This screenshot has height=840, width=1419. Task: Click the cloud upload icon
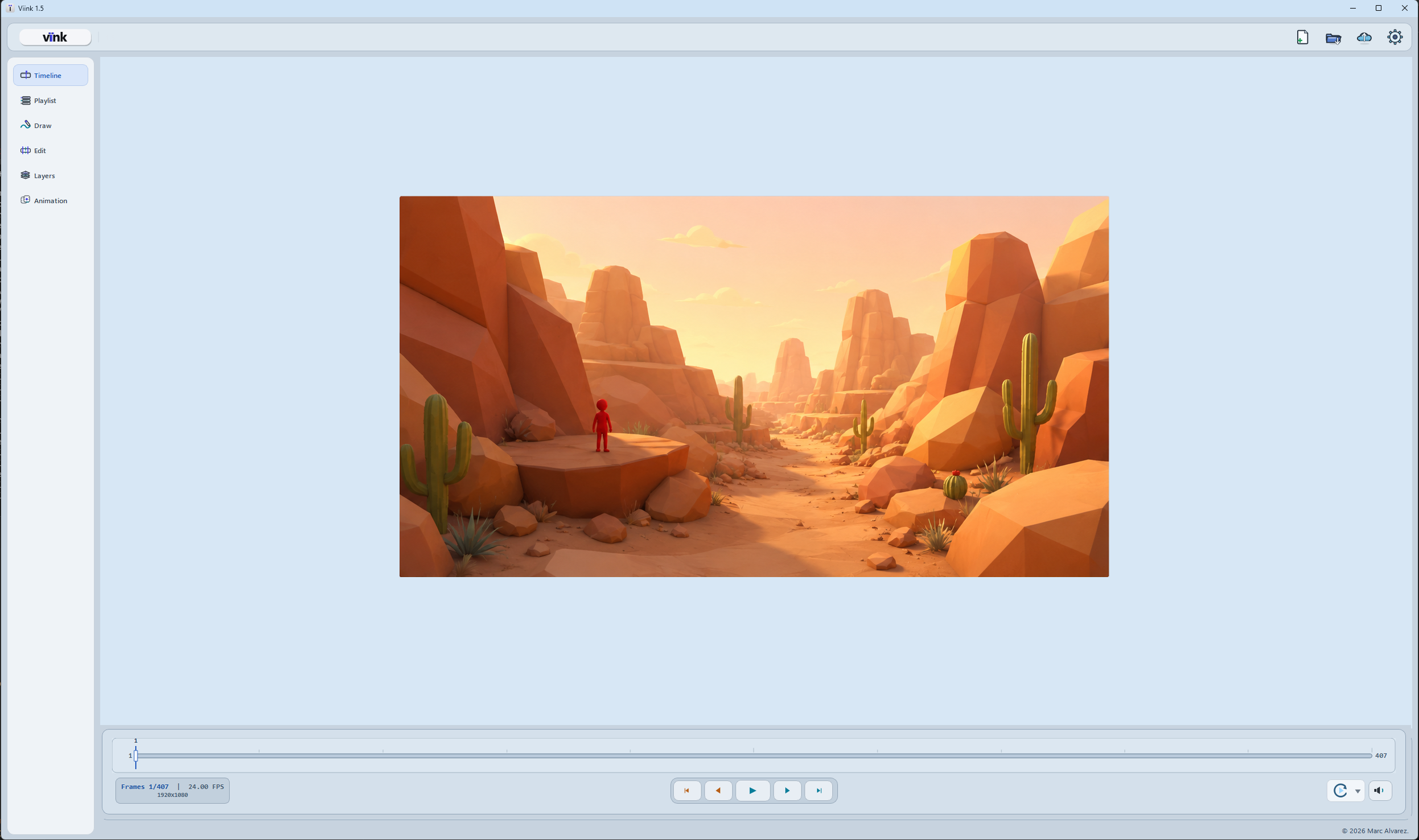click(1364, 38)
